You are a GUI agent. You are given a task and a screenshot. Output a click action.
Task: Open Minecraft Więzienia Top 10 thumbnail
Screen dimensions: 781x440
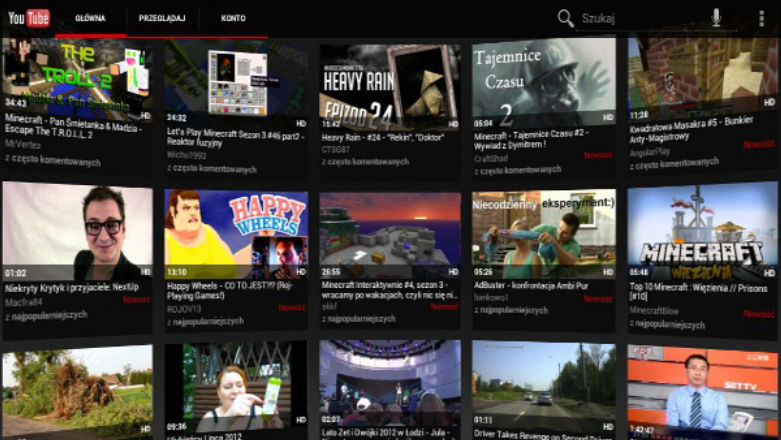point(702,231)
